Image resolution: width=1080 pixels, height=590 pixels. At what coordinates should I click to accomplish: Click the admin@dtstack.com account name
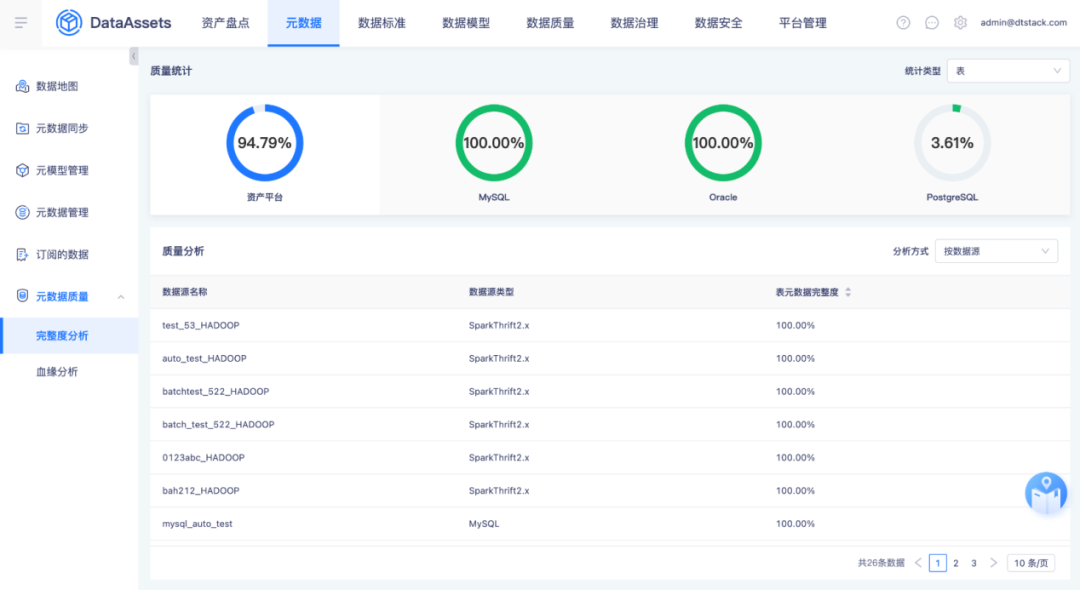click(x=1024, y=23)
